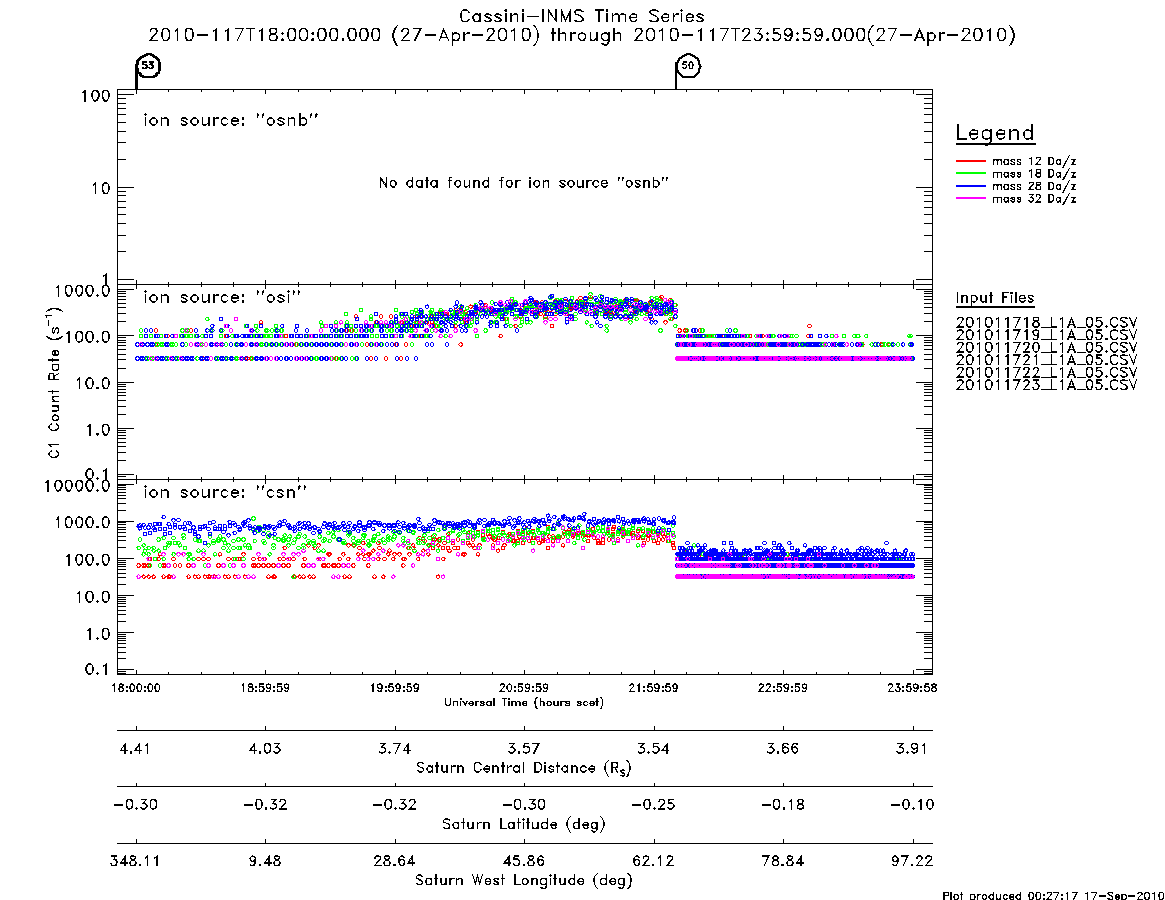Click the Saturn Latitude axis label
1165x900 pixels.
point(524,824)
